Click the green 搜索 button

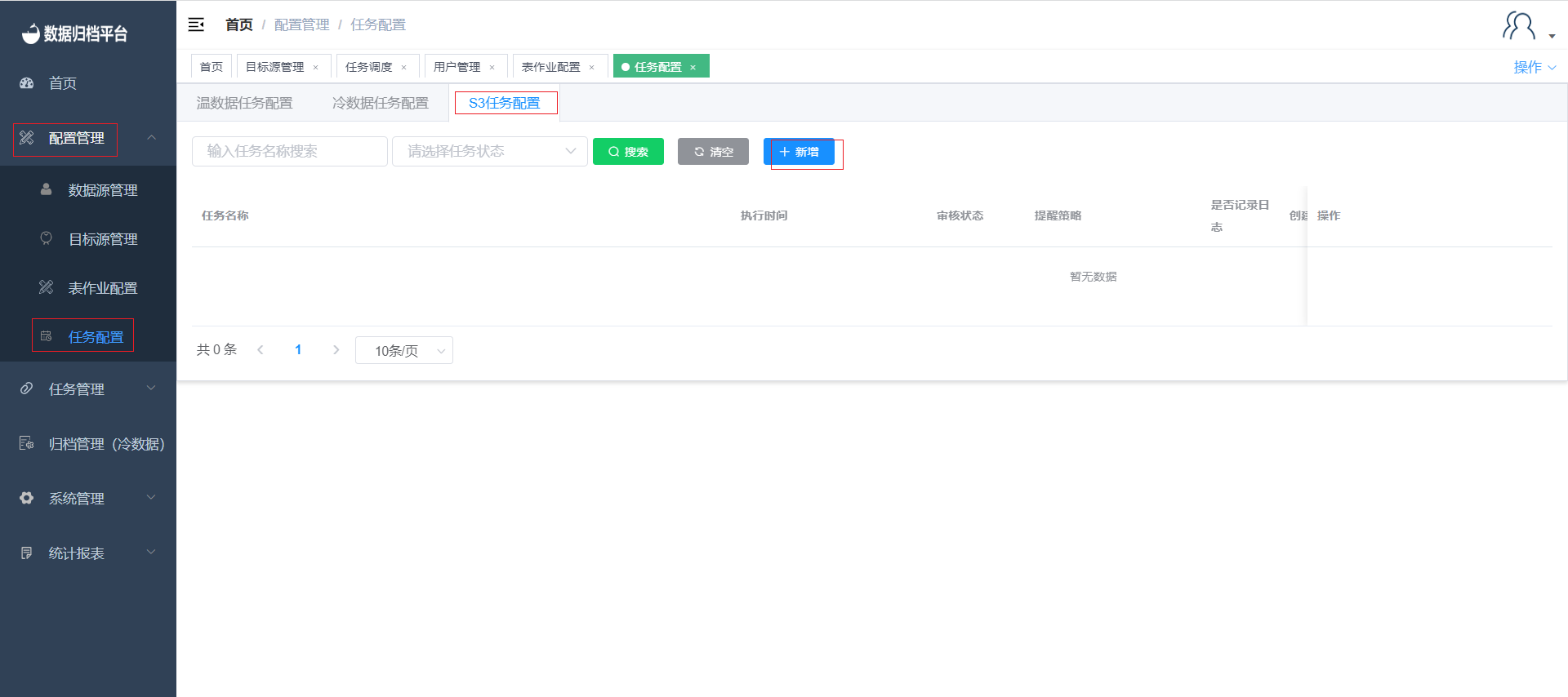click(628, 151)
